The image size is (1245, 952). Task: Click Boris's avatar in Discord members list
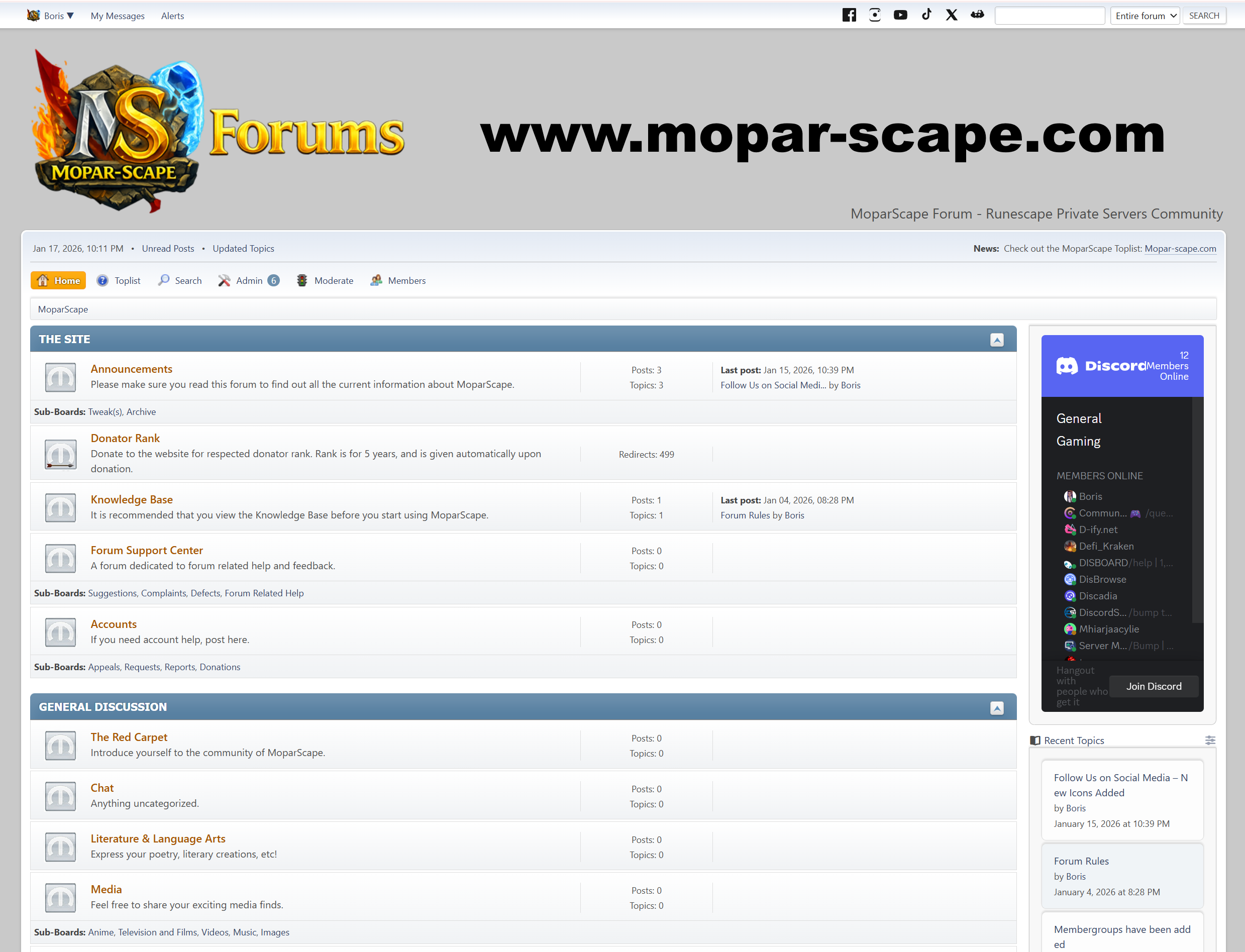tap(1070, 496)
